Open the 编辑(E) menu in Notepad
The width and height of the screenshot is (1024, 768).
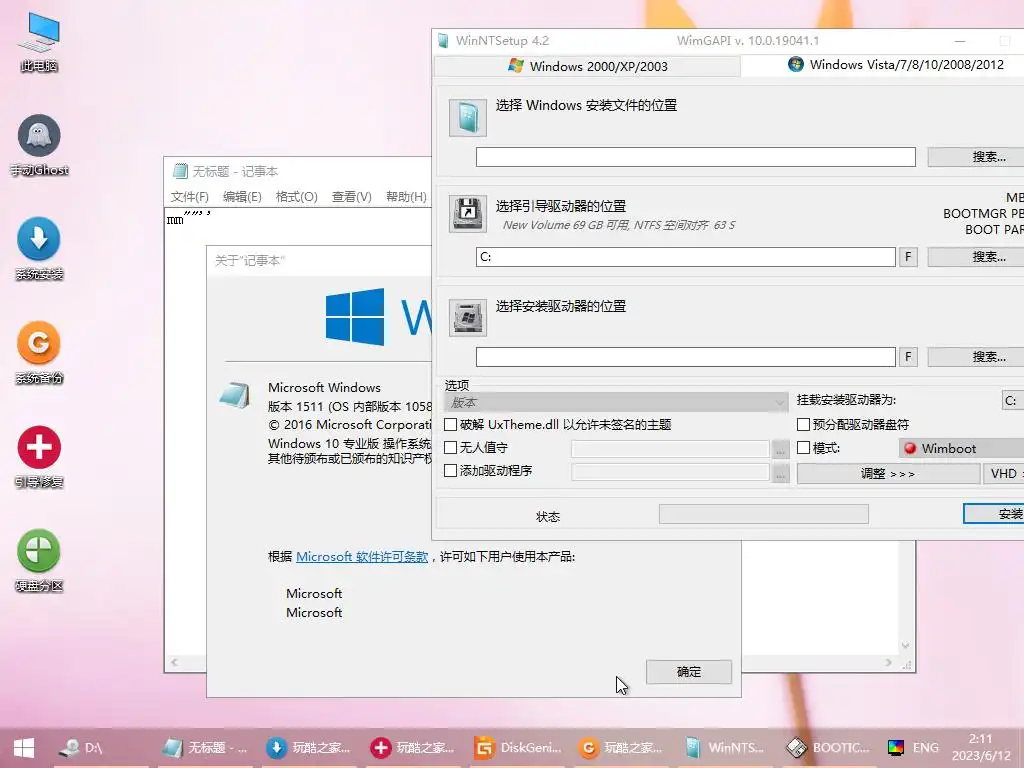click(x=242, y=197)
